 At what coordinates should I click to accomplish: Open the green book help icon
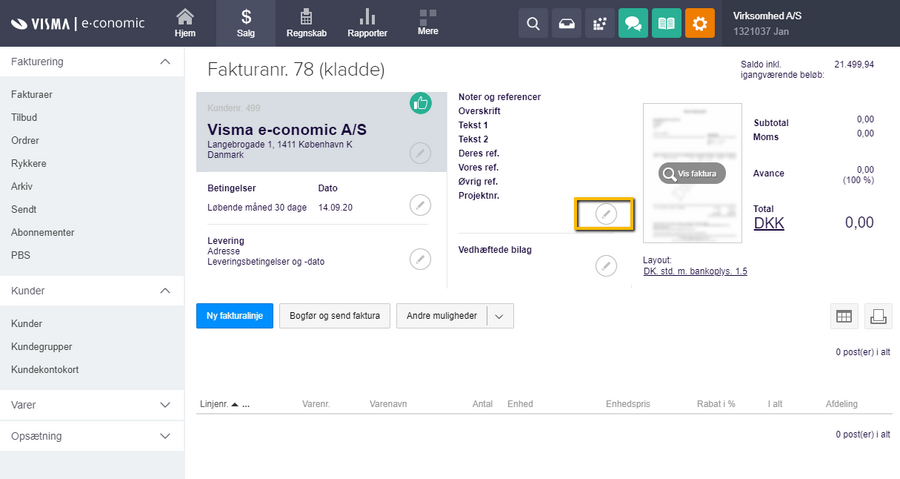666,23
